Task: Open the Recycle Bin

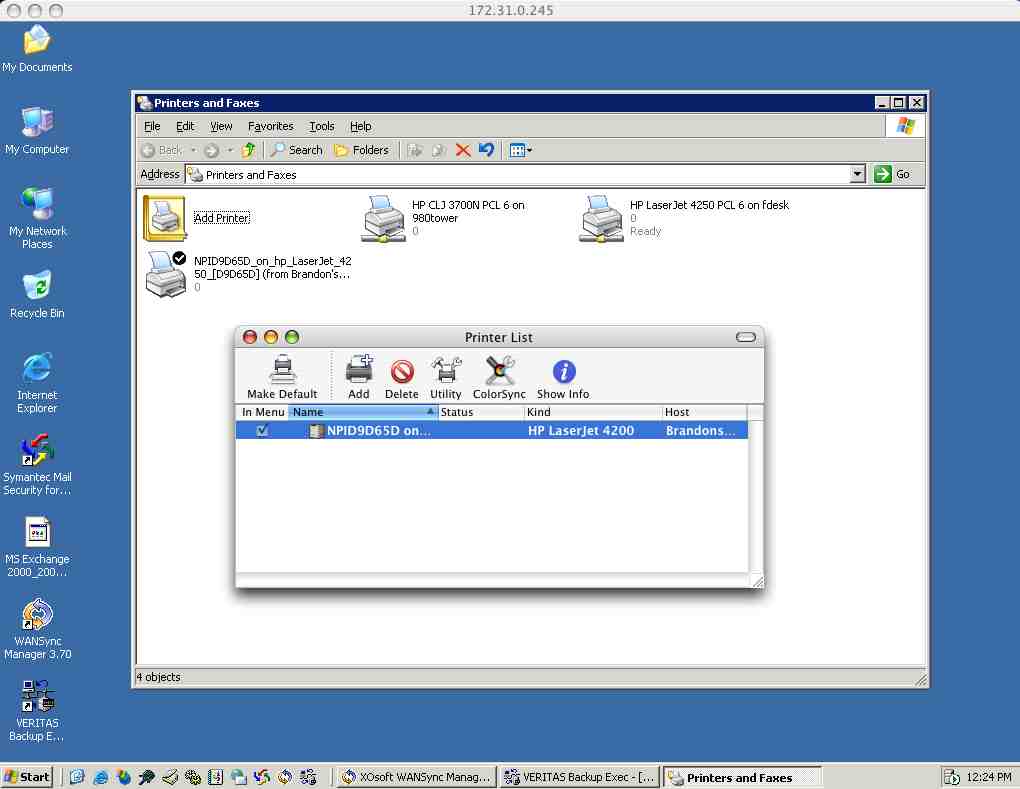Action: coord(37,295)
